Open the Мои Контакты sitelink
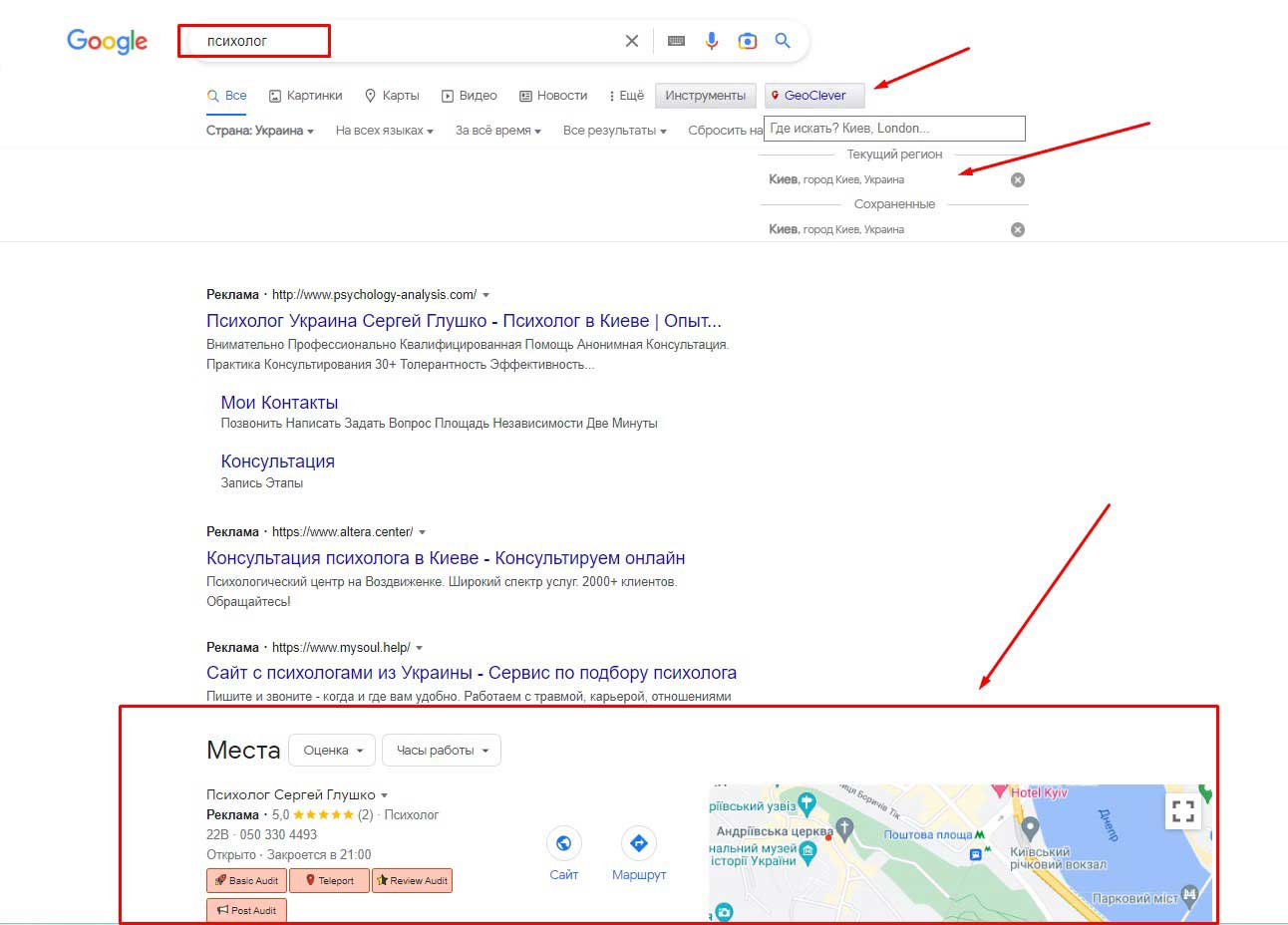This screenshot has width=1288, height=925. coord(279,403)
